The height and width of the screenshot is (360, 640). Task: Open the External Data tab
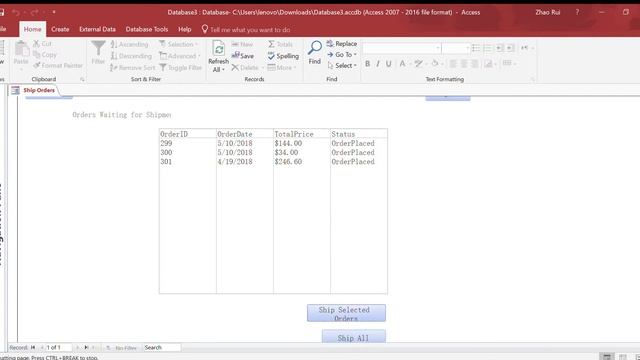[97, 29]
